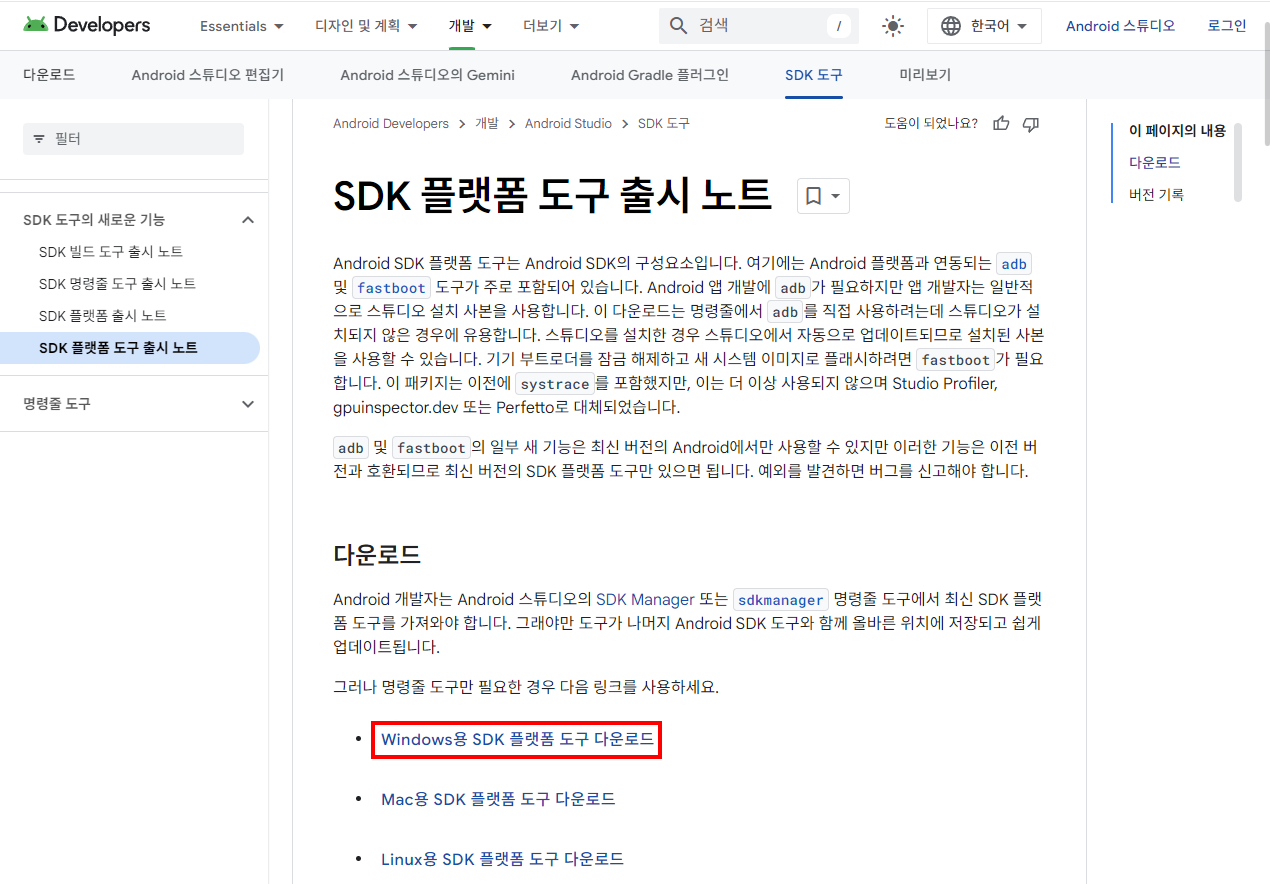Screen dimensions: 1270x884
Task: Switch to the 미리보기 tab
Action: pyautogui.click(x=925, y=75)
